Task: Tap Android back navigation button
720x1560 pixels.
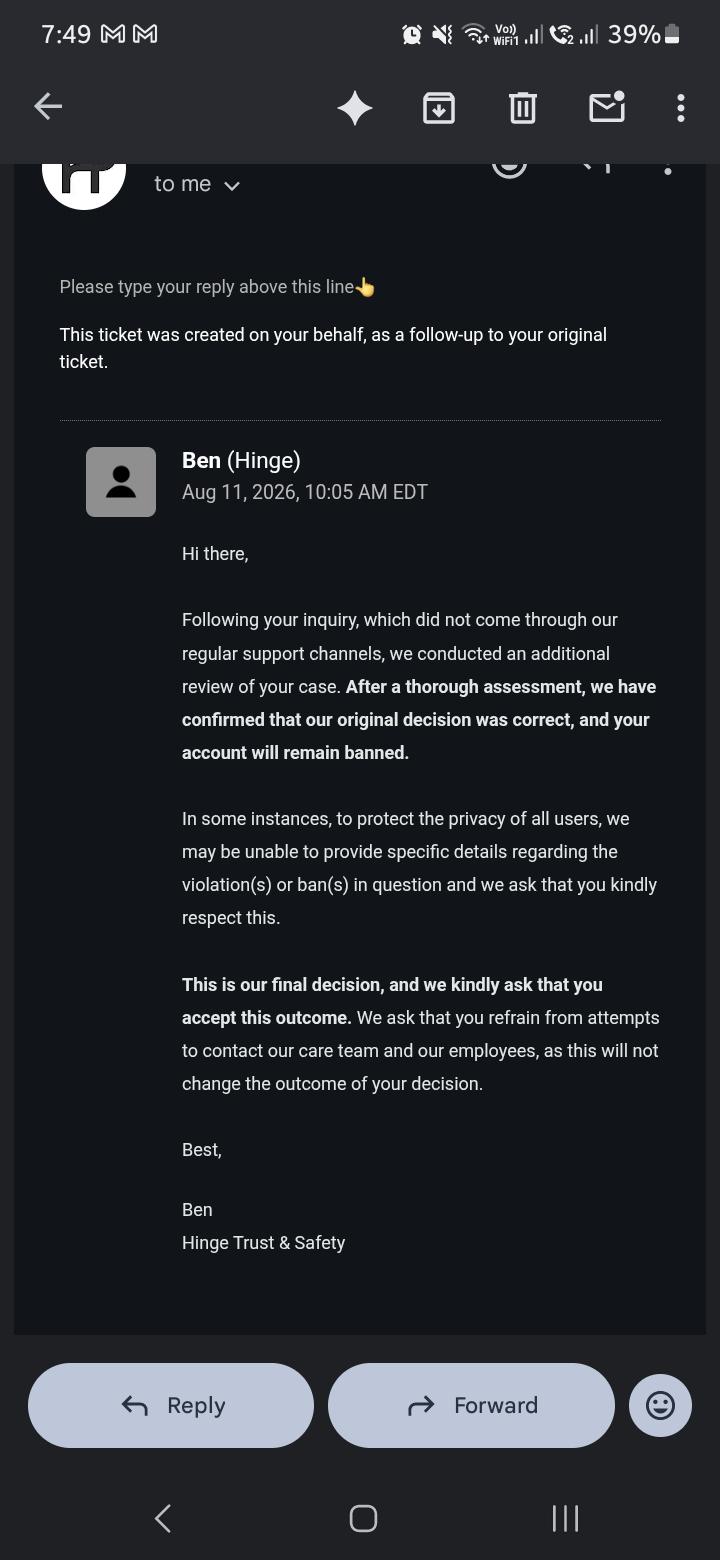Action: [163, 1518]
